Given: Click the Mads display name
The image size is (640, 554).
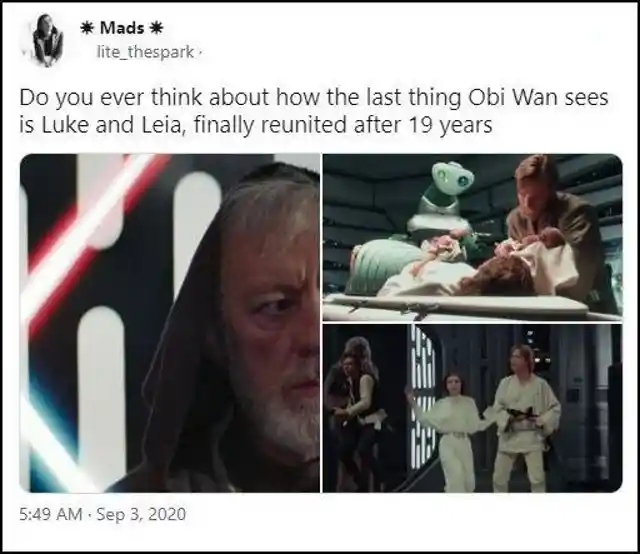Looking at the screenshot, I should coord(122,28).
